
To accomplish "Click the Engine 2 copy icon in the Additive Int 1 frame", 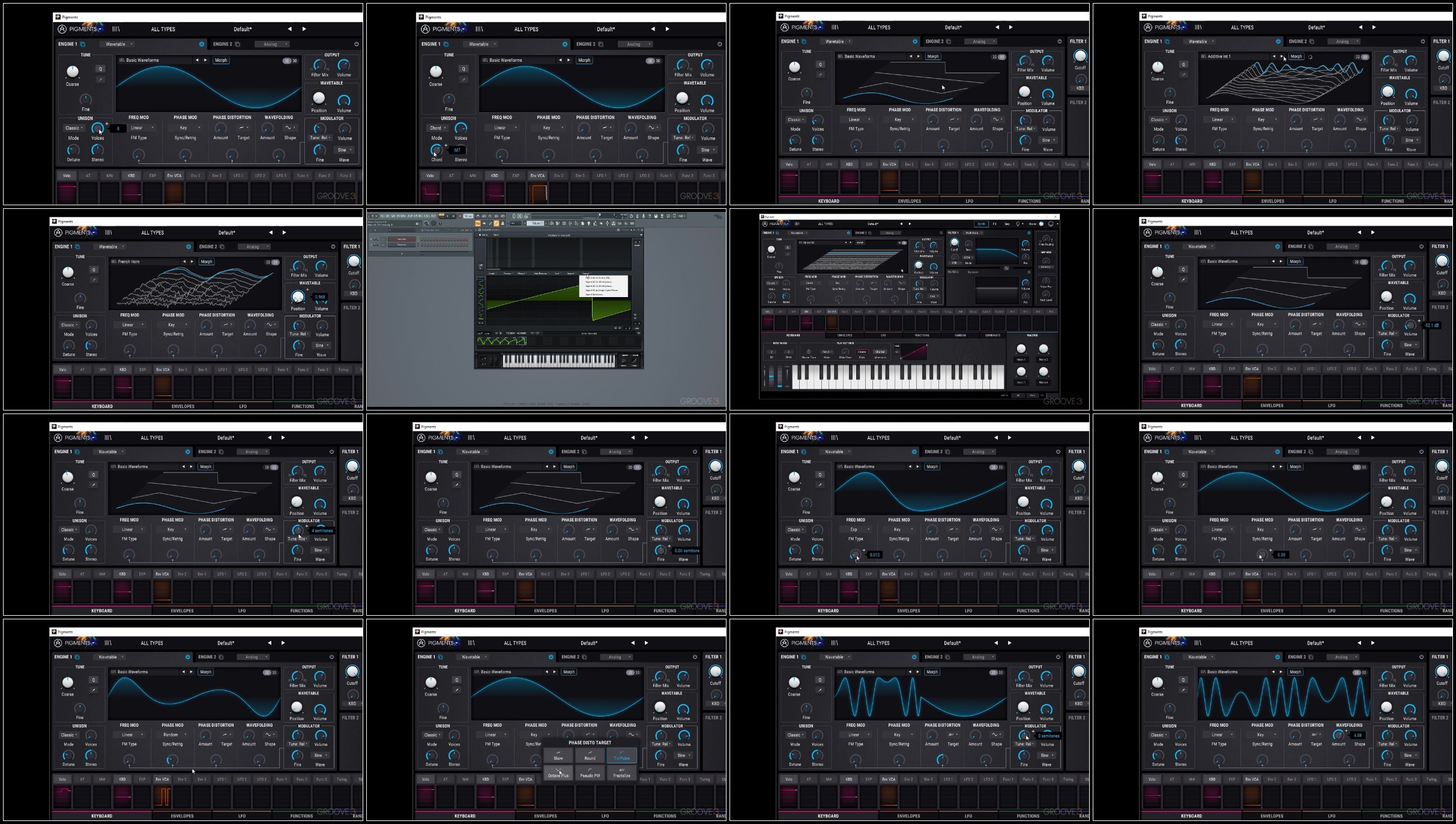I will coord(1312,41).
